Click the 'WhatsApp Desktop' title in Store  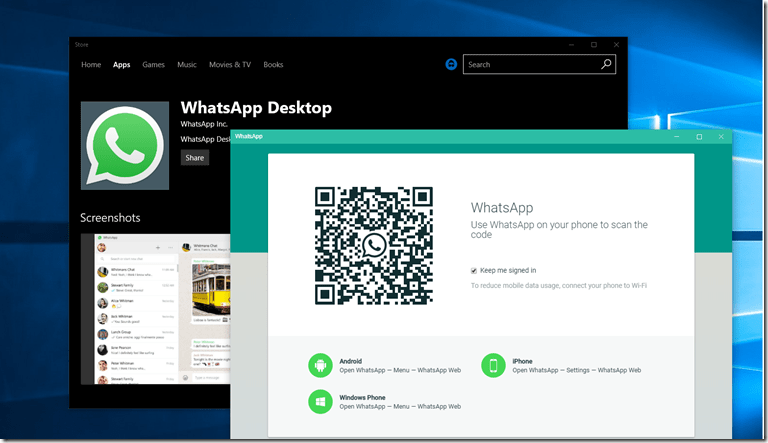point(256,108)
